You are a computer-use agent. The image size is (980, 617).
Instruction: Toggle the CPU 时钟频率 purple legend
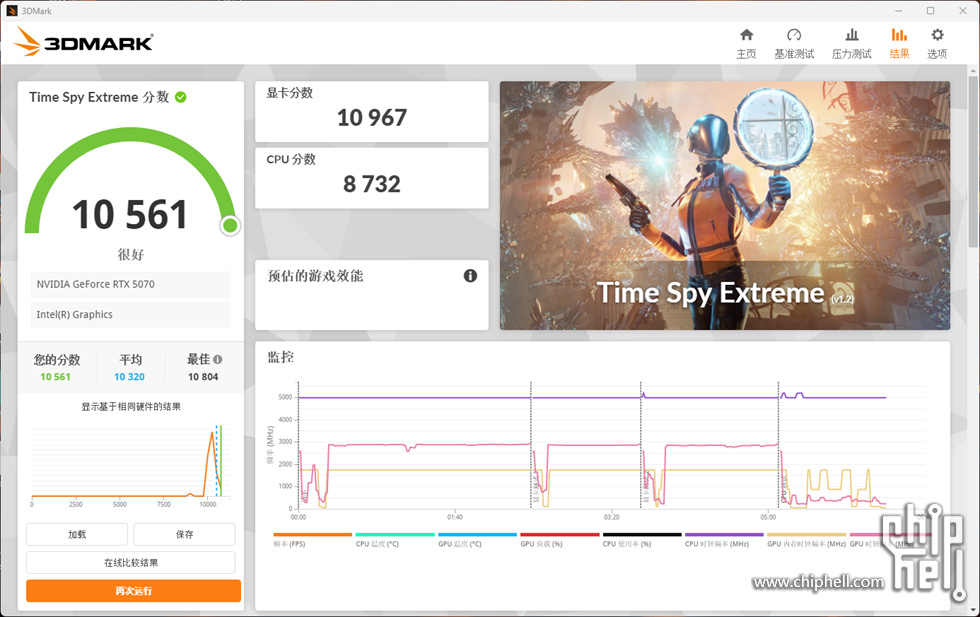point(724,539)
